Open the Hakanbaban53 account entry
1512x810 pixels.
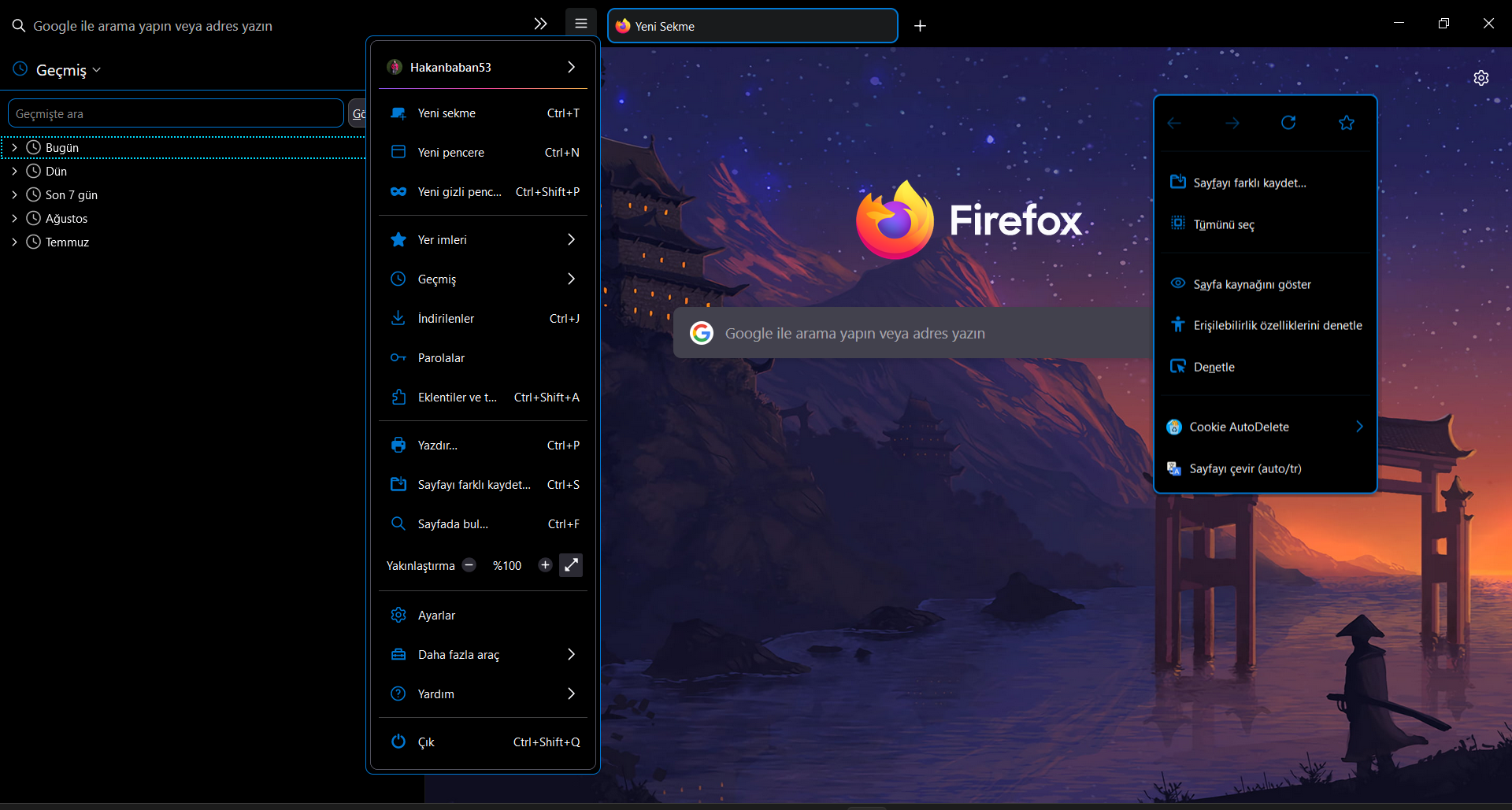point(483,67)
